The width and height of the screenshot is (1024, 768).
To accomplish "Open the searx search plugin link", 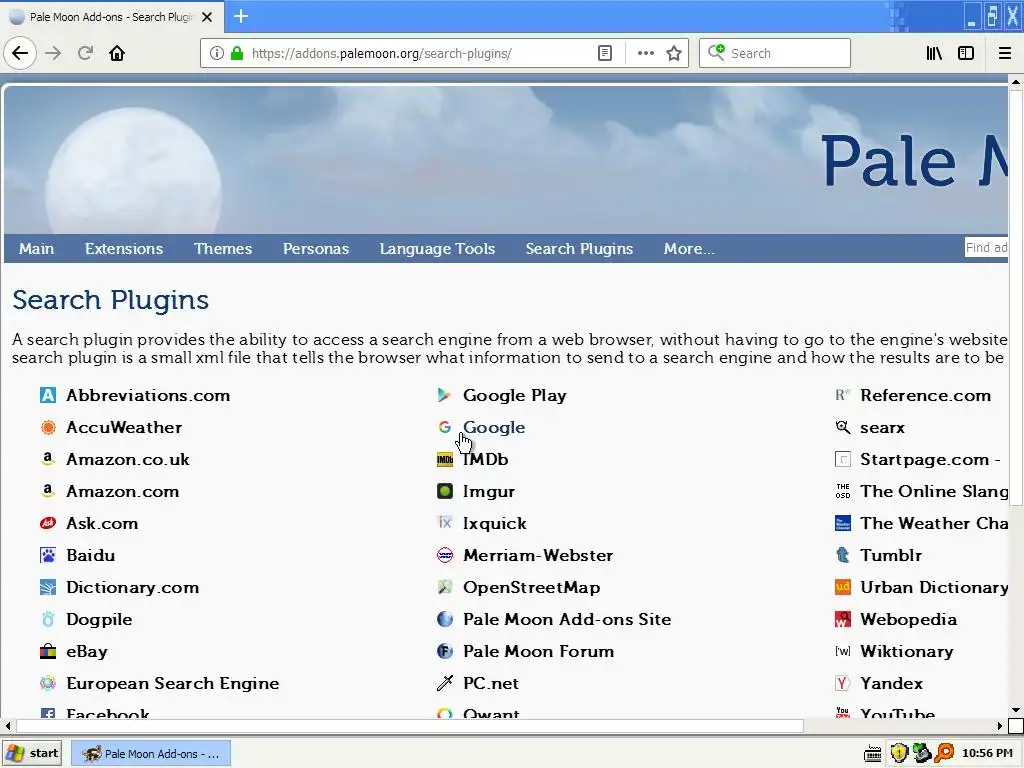I will 882,427.
